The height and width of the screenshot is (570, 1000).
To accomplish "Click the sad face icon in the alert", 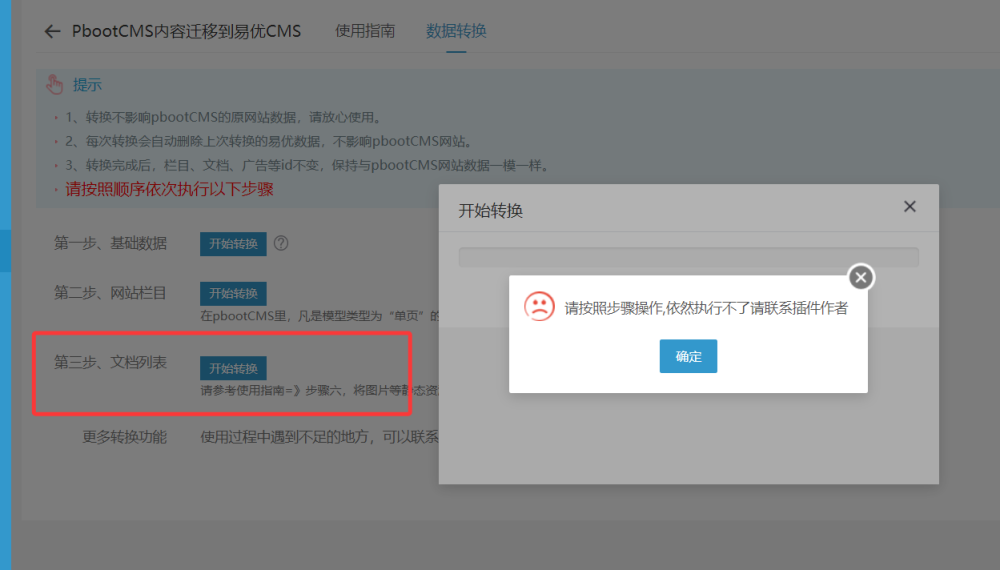I will coord(540,307).
